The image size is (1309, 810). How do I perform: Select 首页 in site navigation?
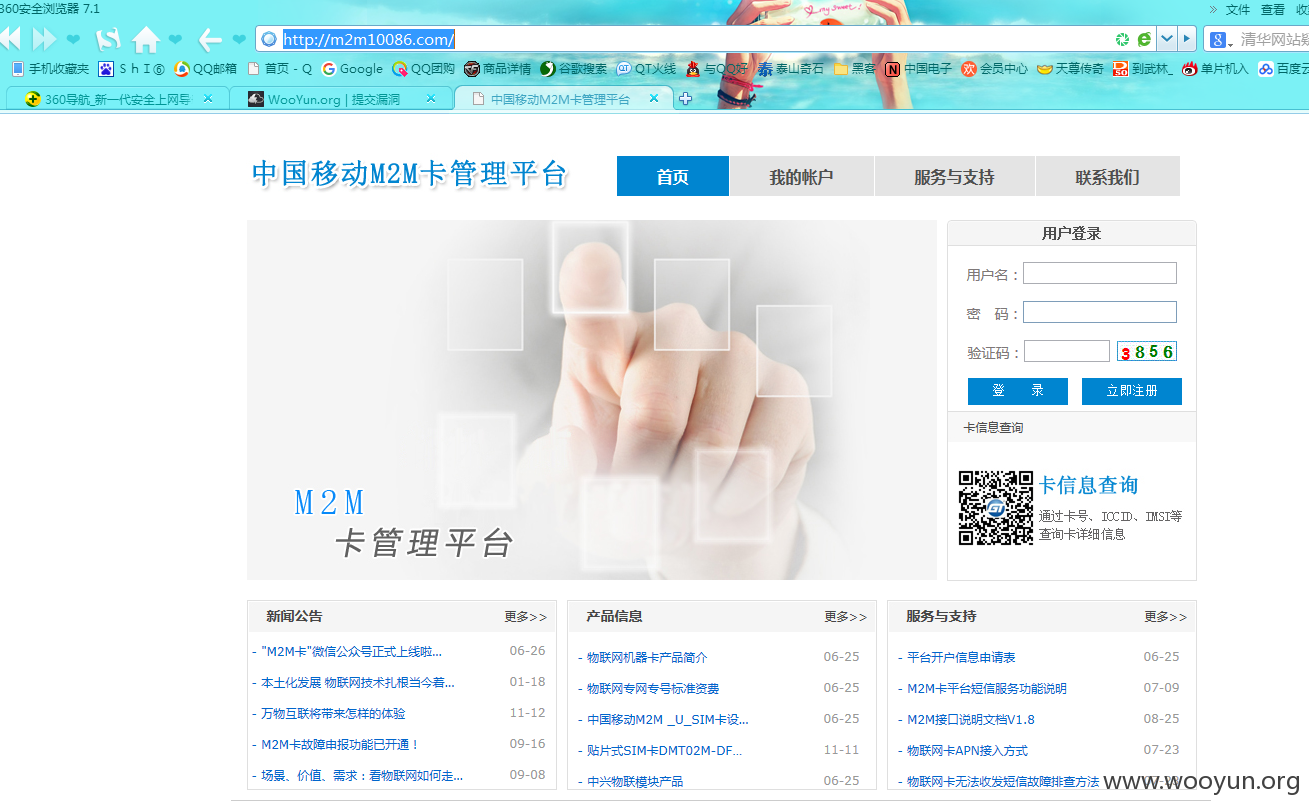[673, 177]
